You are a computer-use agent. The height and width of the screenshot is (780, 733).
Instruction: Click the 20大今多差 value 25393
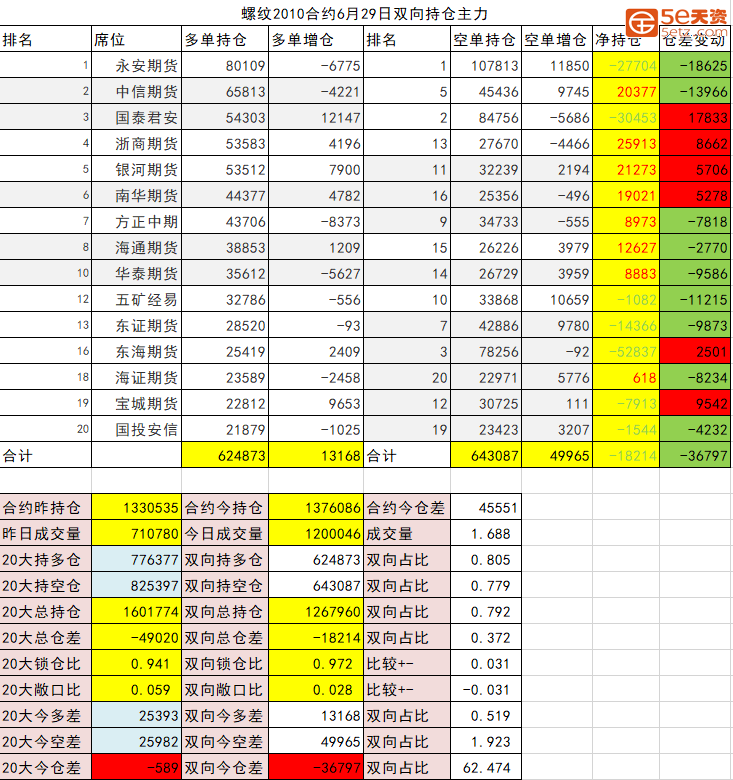136,715
